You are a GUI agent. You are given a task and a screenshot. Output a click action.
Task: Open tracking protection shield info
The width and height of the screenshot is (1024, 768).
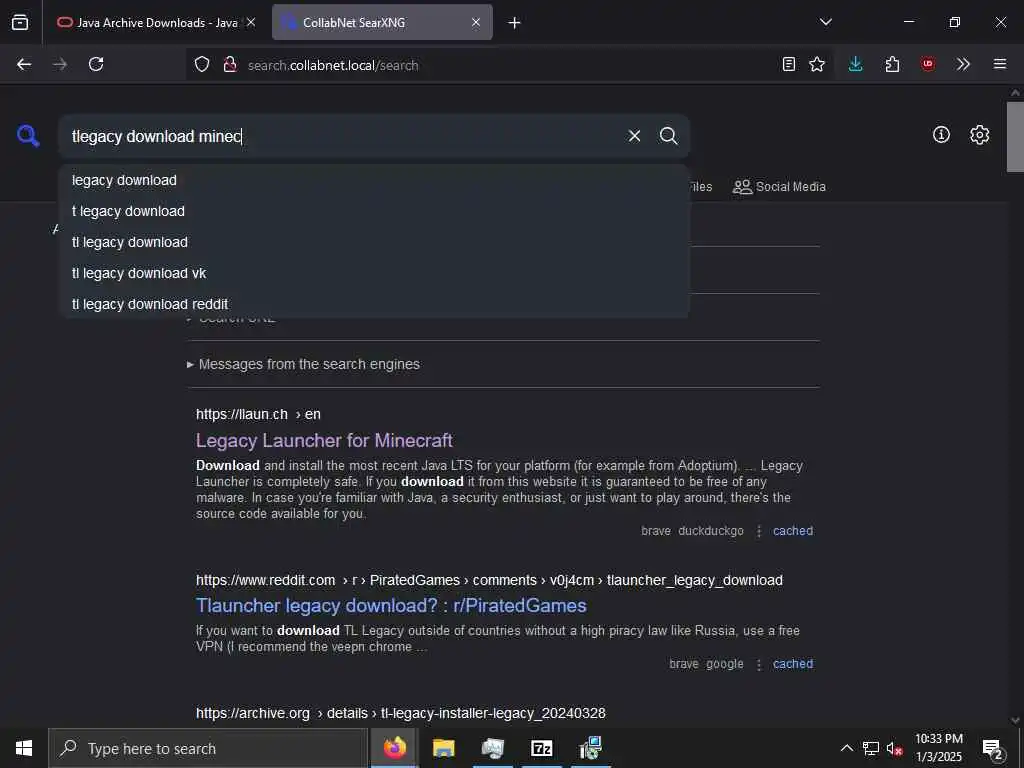(x=202, y=65)
